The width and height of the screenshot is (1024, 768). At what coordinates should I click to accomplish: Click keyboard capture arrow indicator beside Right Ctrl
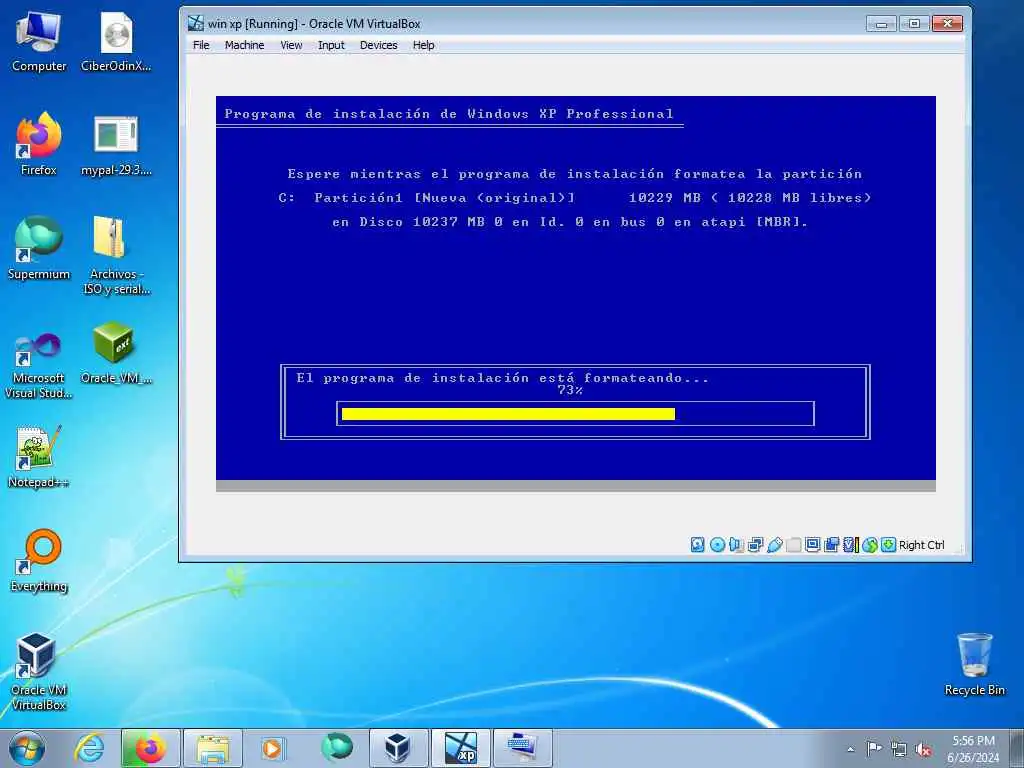888,545
